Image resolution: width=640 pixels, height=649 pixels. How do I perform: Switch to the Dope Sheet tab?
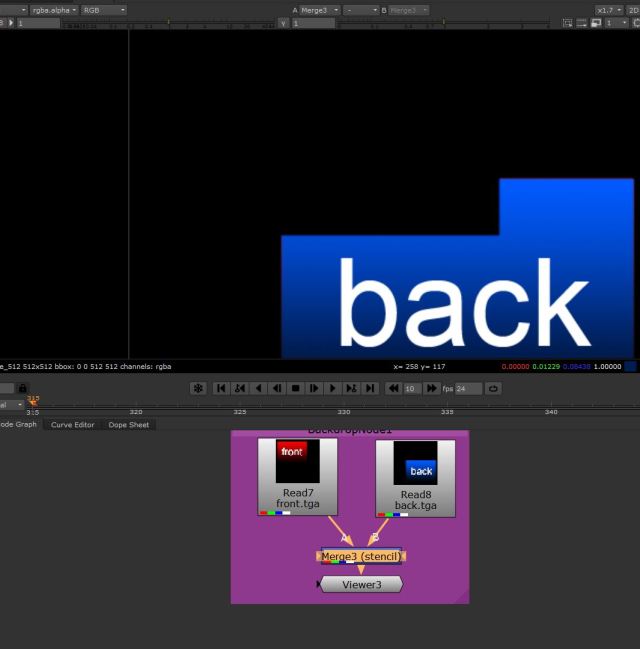[x=129, y=425]
